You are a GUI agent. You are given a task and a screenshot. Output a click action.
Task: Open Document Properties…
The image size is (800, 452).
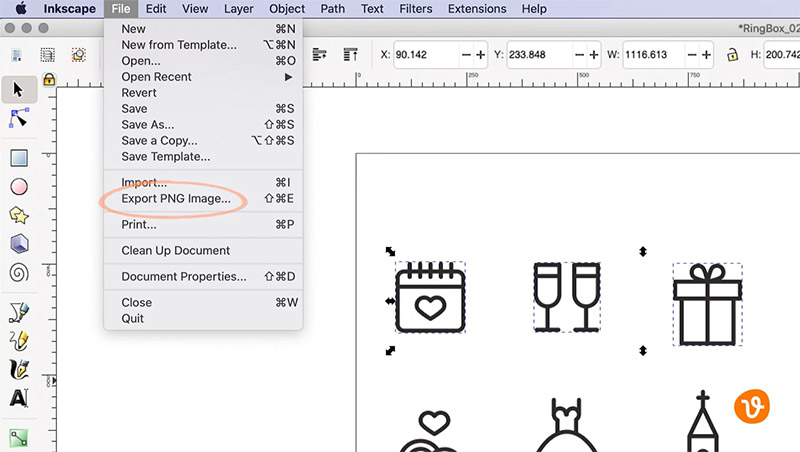click(x=203, y=277)
